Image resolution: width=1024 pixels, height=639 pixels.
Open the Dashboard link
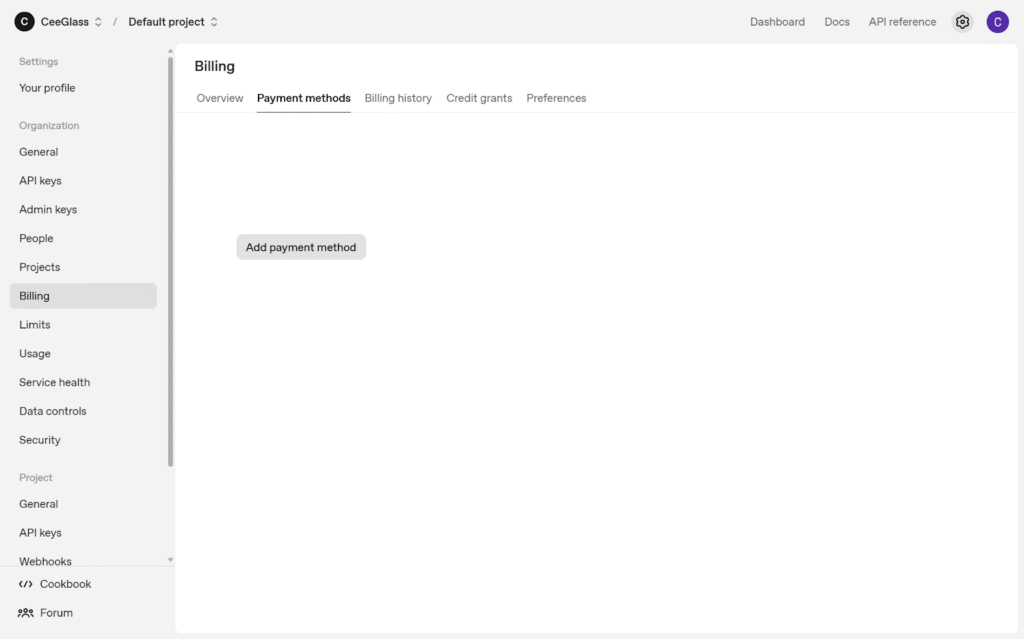pyautogui.click(x=777, y=22)
